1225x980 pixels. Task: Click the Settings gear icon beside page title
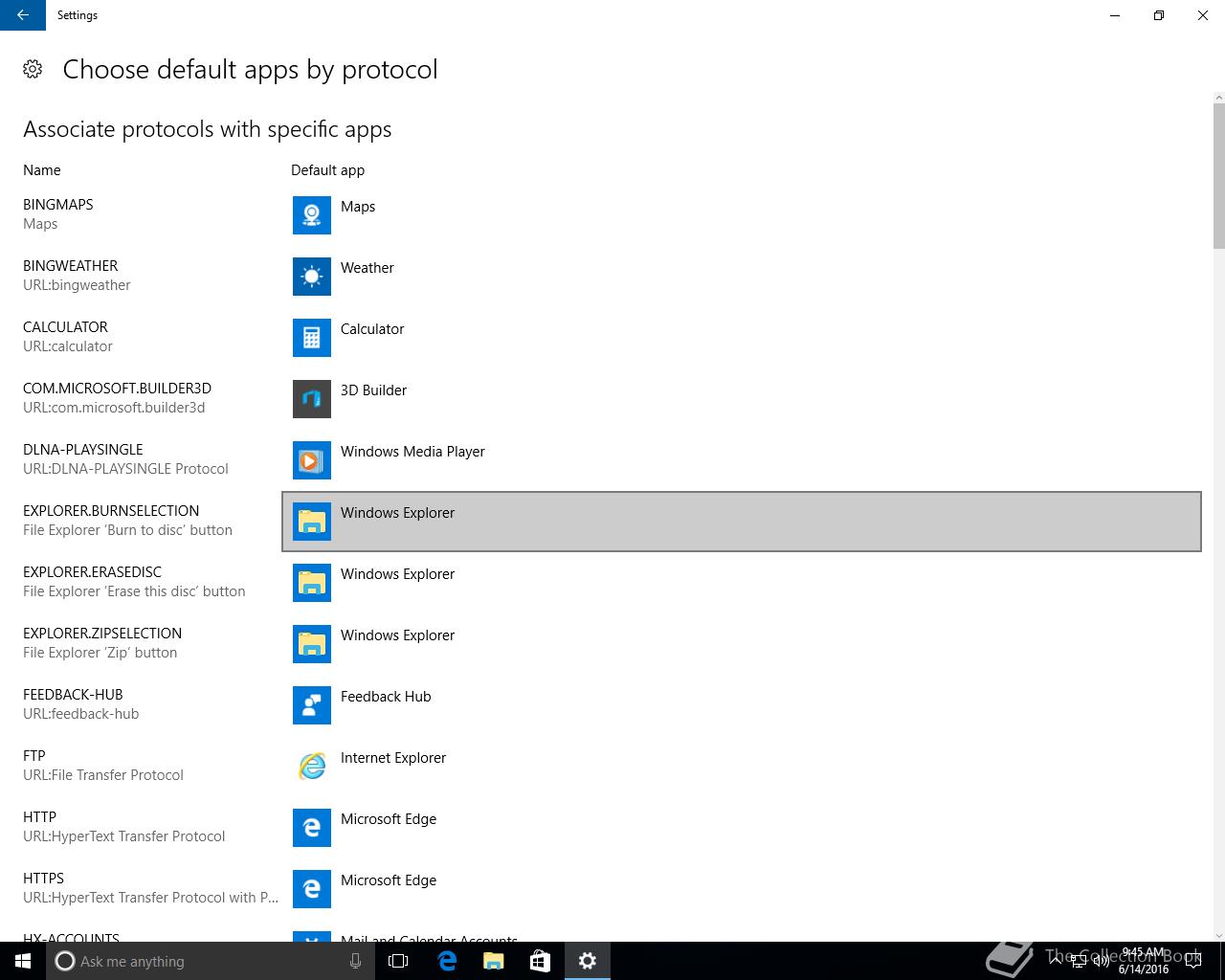click(x=33, y=69)
